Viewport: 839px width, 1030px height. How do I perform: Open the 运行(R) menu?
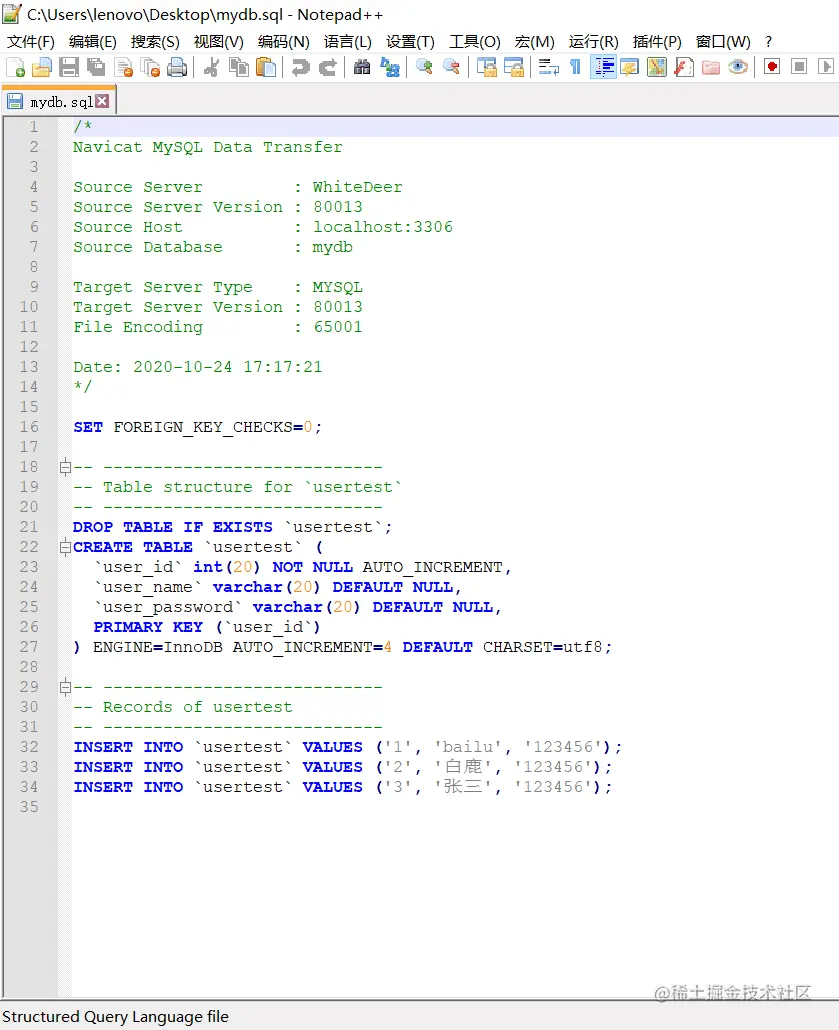coord(594,42)
